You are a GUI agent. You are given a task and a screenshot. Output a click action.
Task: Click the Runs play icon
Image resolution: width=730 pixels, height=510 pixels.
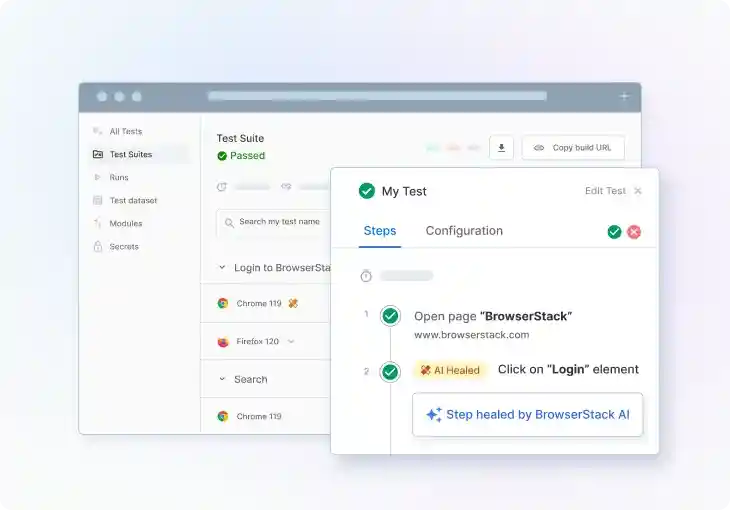tap(97, 177)
